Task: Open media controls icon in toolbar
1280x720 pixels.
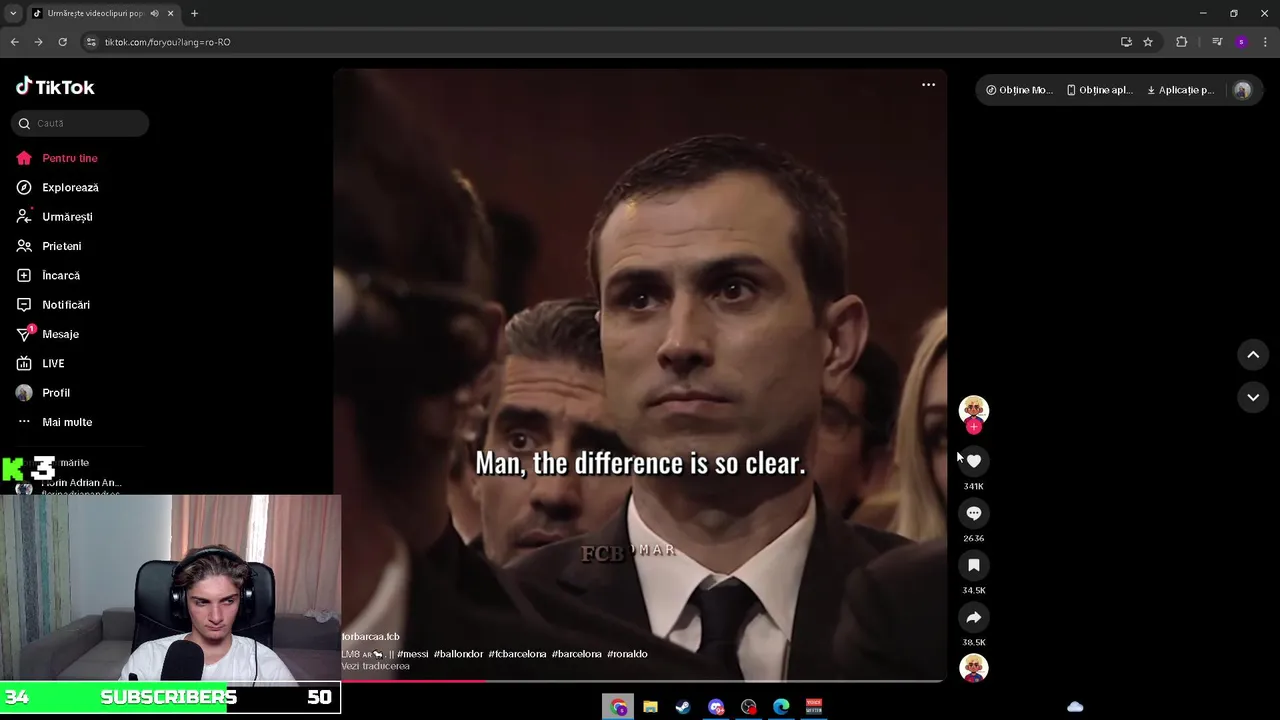Action: [x=1217, y=42]
